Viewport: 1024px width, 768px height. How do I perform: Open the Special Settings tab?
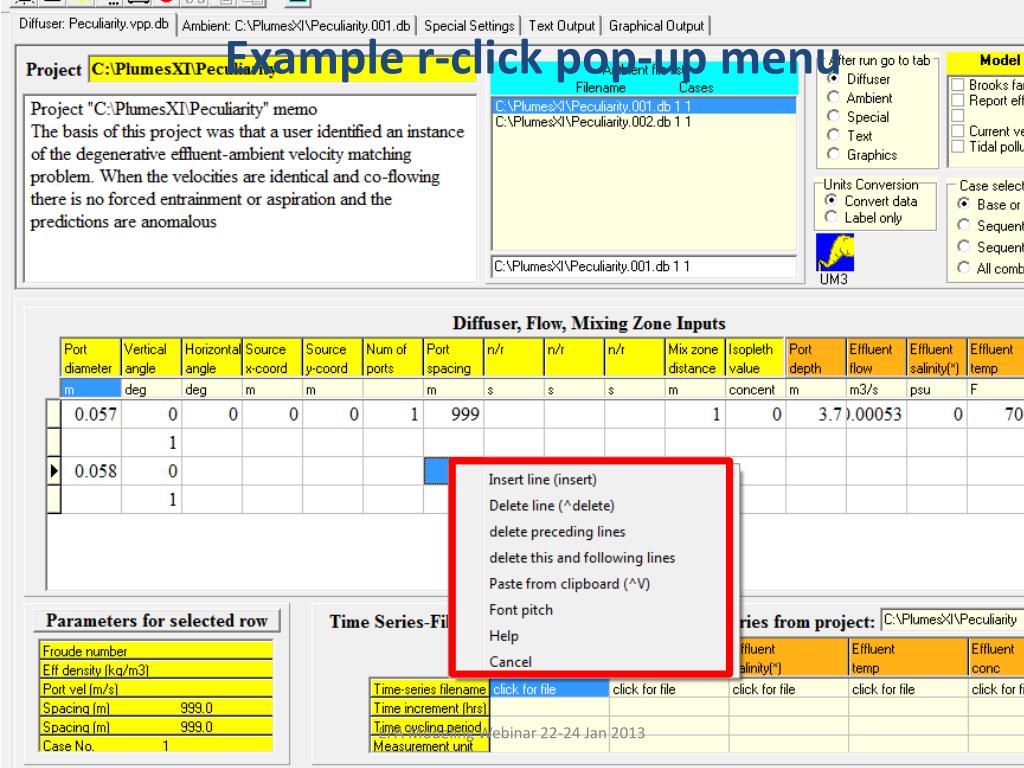[469, 26]
